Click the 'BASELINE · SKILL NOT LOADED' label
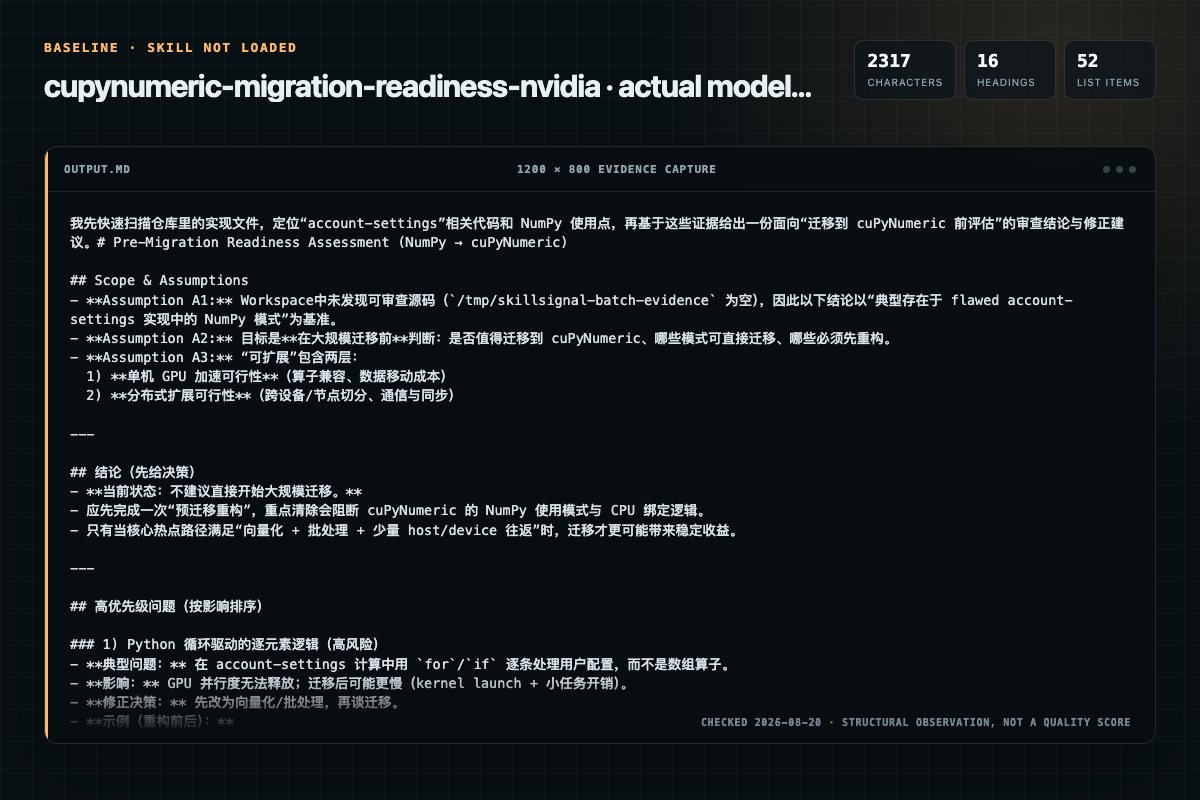The height and width of the screenshot is (800, 1200). pyautogui.click(x=170, y=48)
